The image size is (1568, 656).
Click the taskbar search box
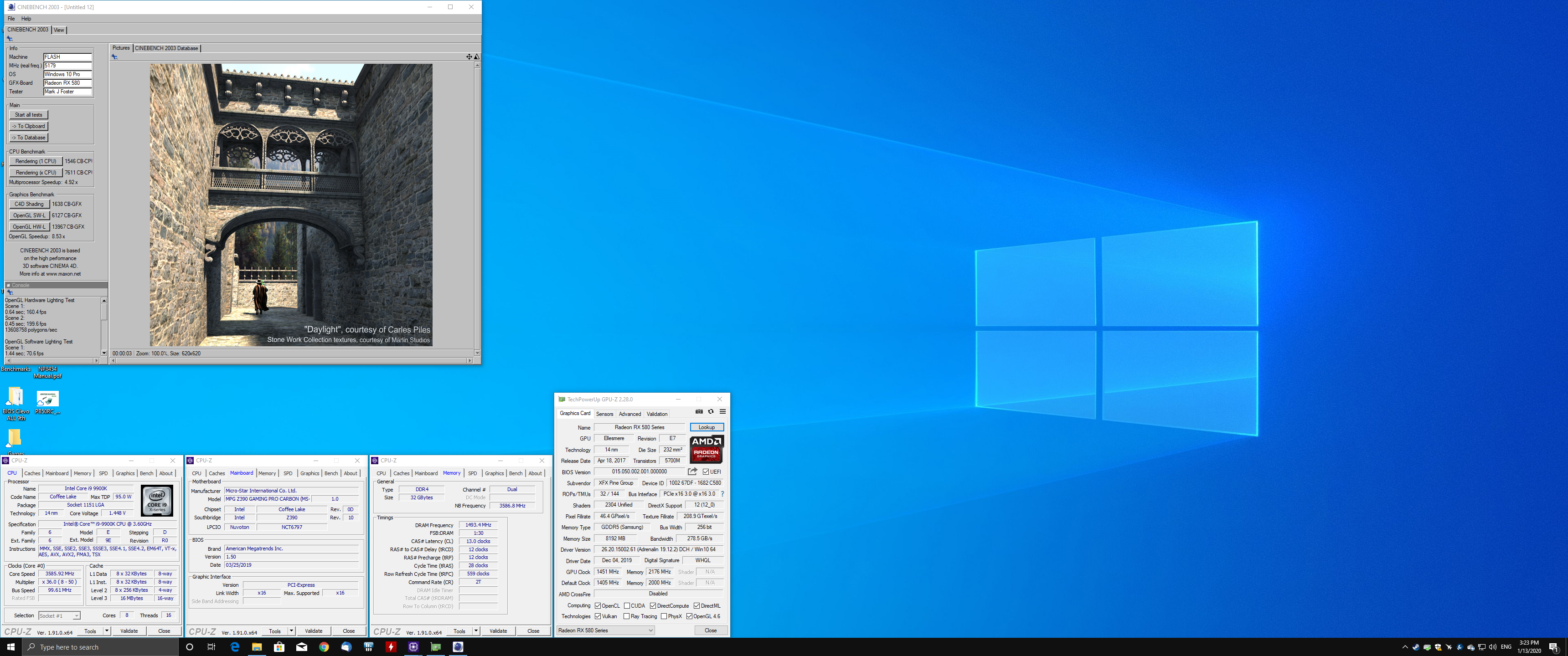[100, 647]
